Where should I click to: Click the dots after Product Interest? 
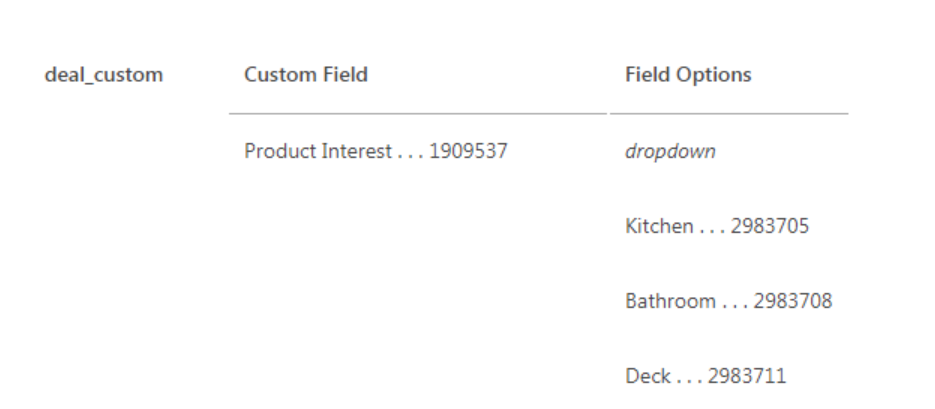[412, 153]
